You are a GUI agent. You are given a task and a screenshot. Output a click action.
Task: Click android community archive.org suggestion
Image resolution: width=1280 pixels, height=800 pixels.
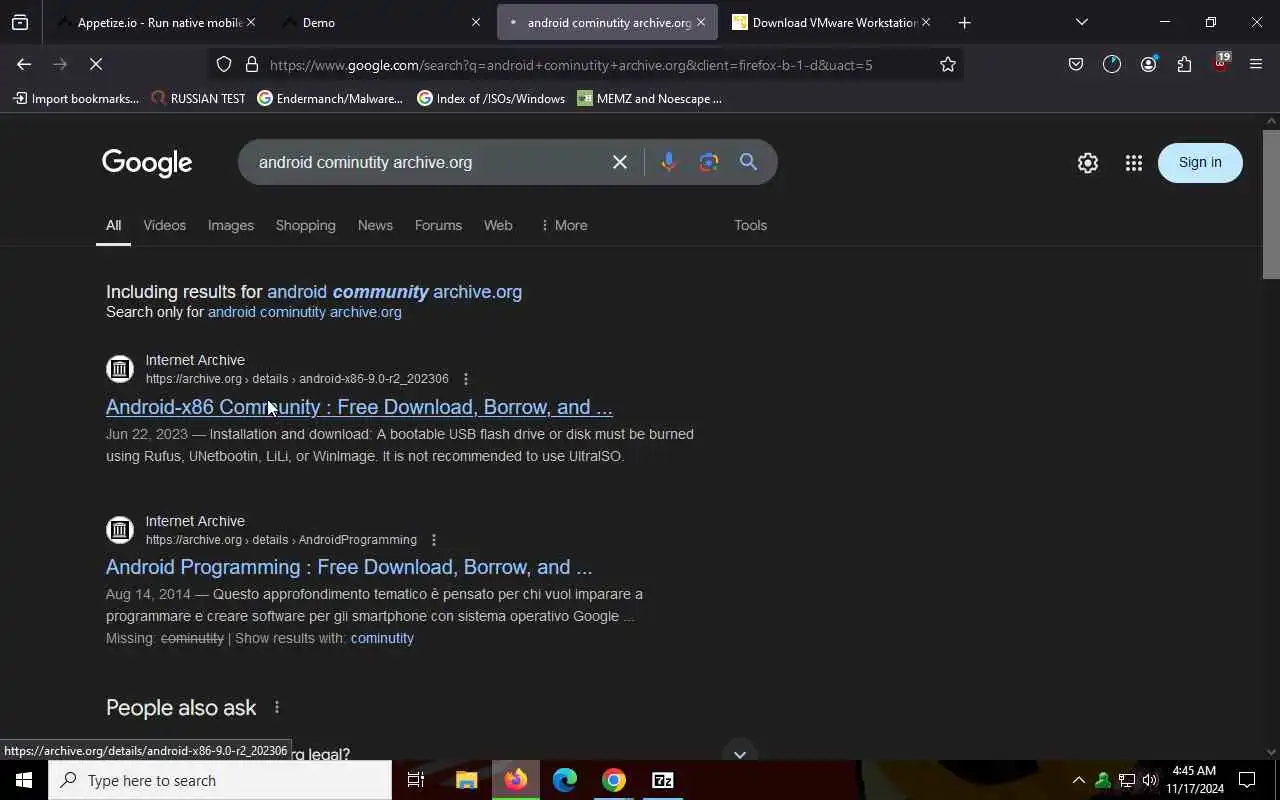(394, 292)
